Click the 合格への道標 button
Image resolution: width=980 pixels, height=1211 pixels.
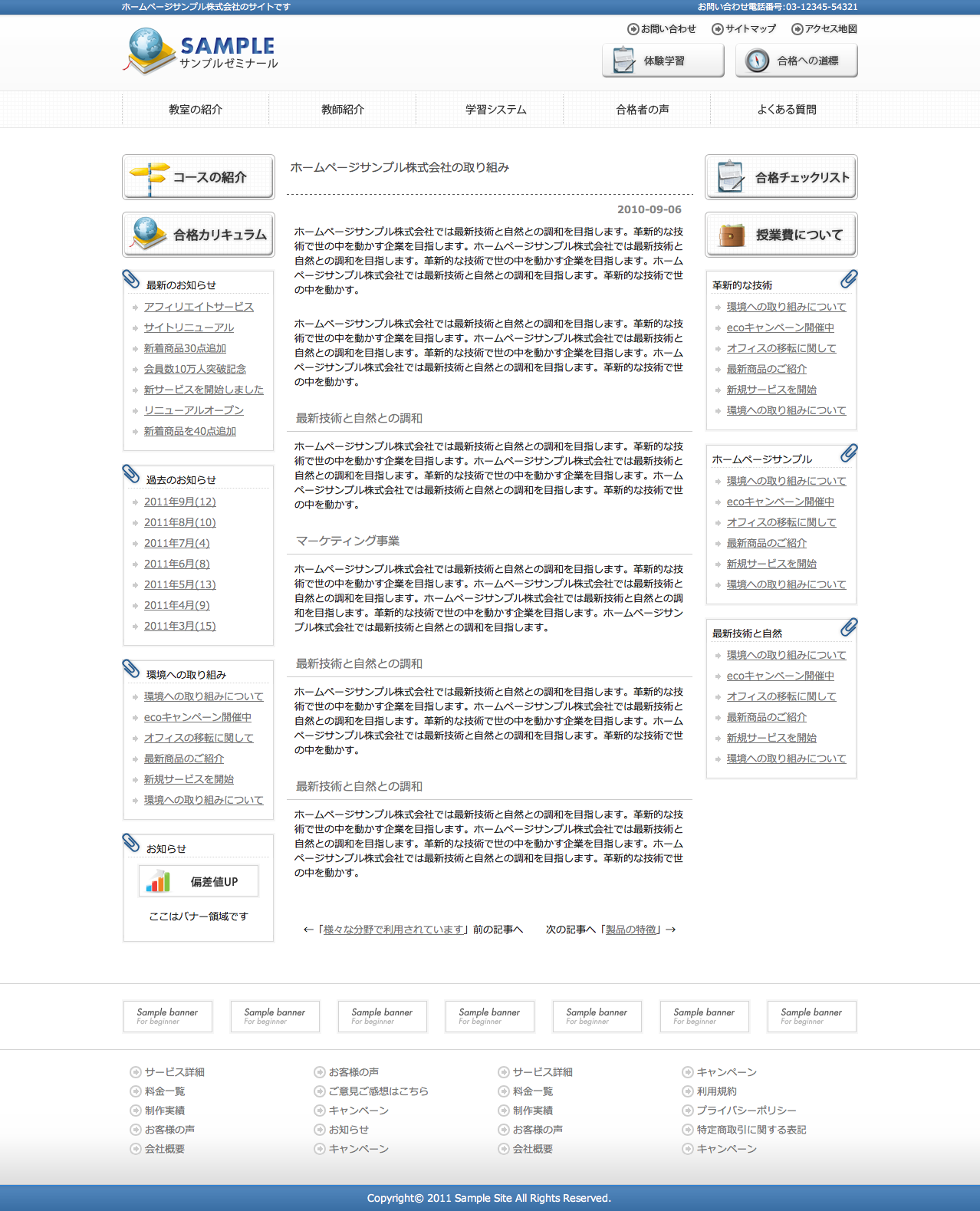click(797, 61)
